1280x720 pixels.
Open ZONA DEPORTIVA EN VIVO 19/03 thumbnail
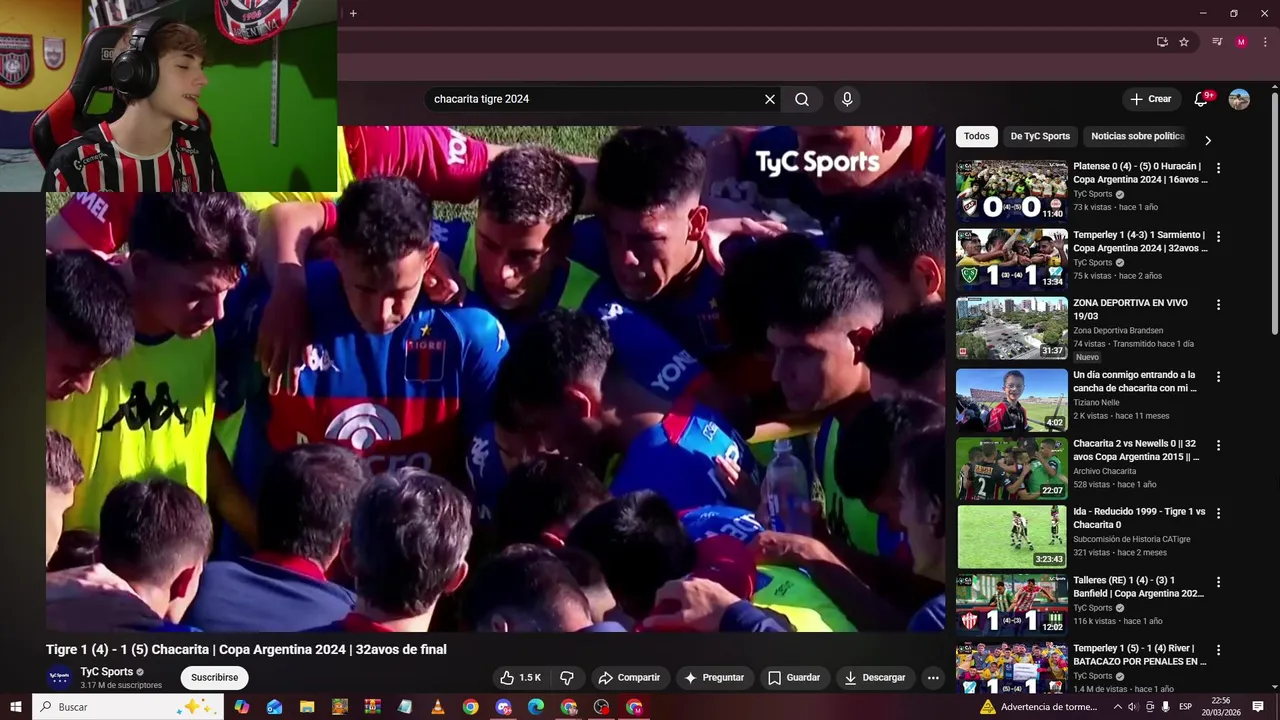1012,328
